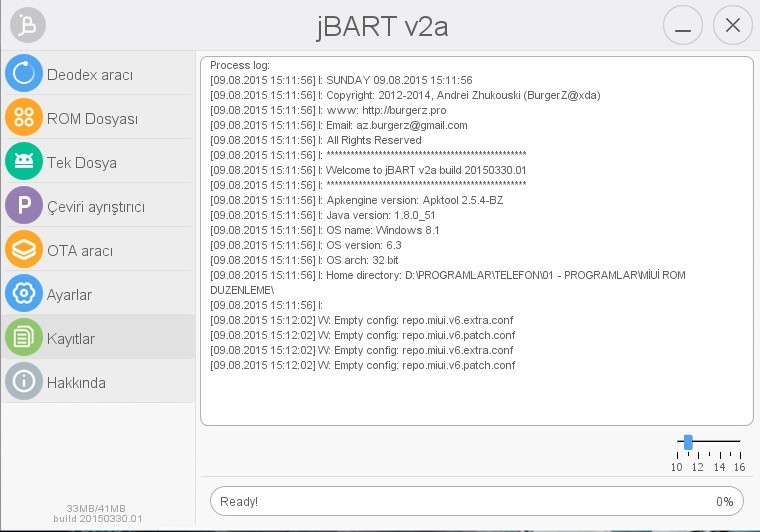Click the green documents Kayıtlar icon
This screenshot has height=532, width=760.
pos(24,337)
